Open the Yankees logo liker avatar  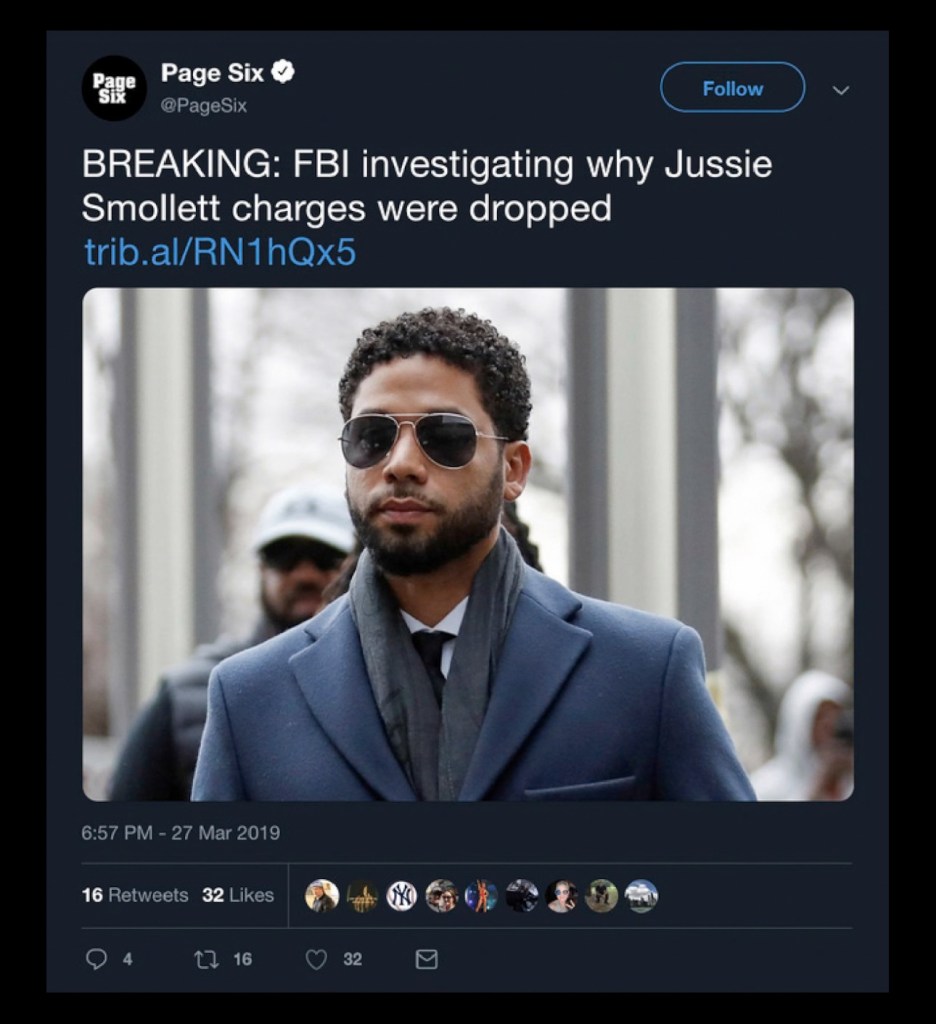(x=401, y=896)
